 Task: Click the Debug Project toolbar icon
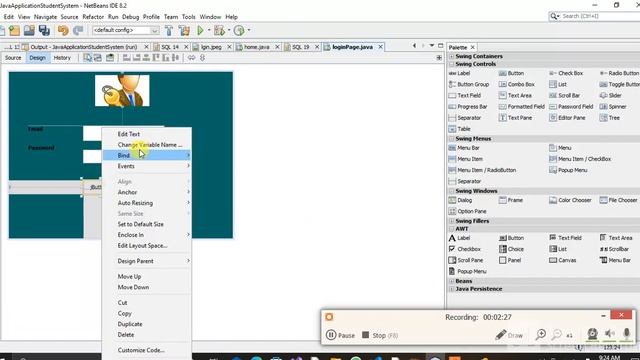pos(219,30)
